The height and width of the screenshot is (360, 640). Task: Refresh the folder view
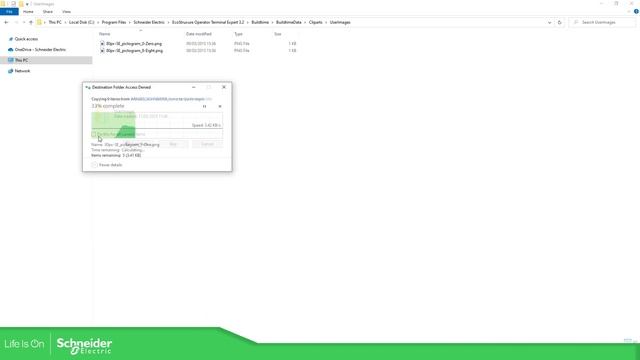coord(560,22)
